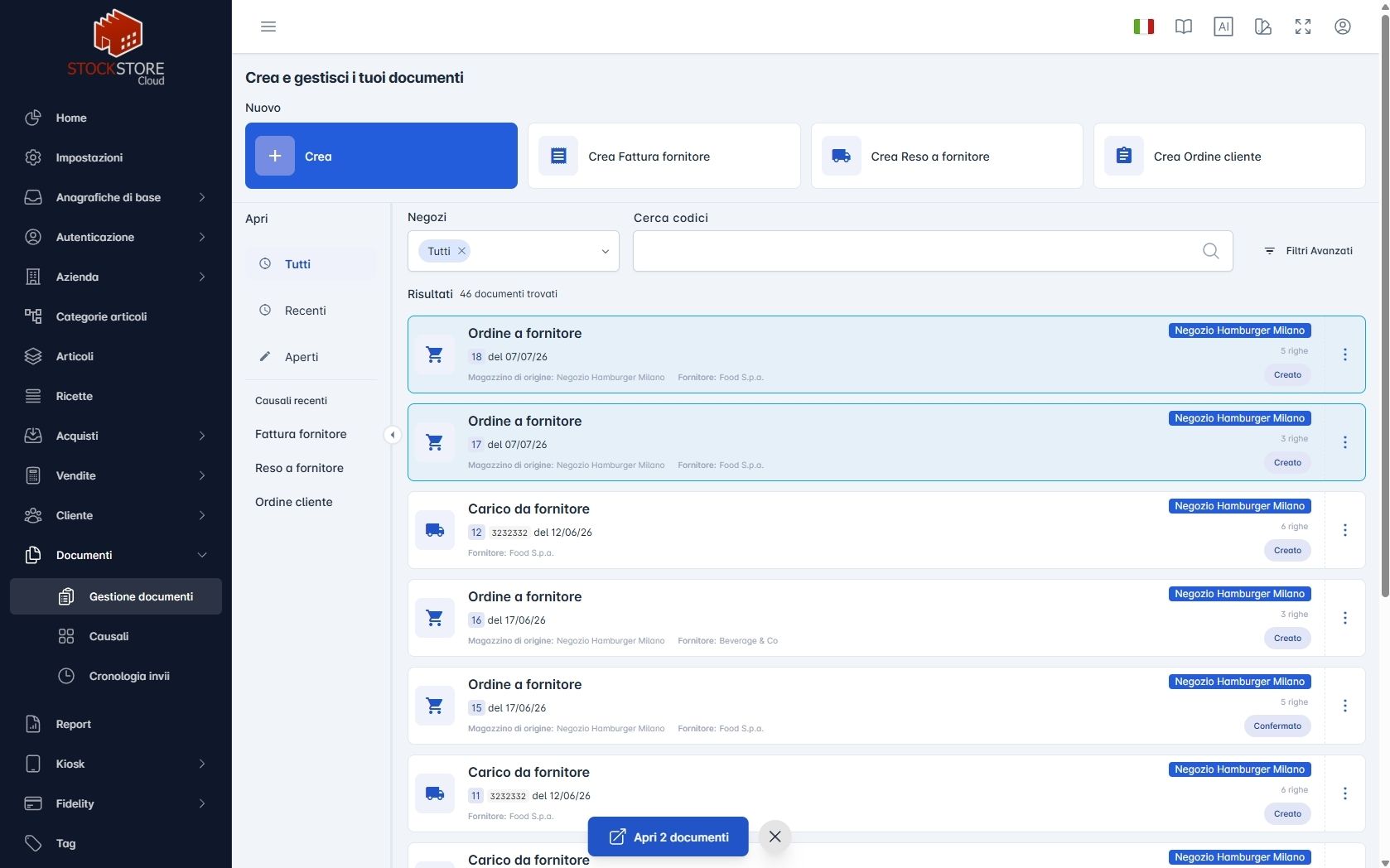Open the Negozi dropdown arrow
This screenshot has height=868, width=1390.
pos(605,252)
